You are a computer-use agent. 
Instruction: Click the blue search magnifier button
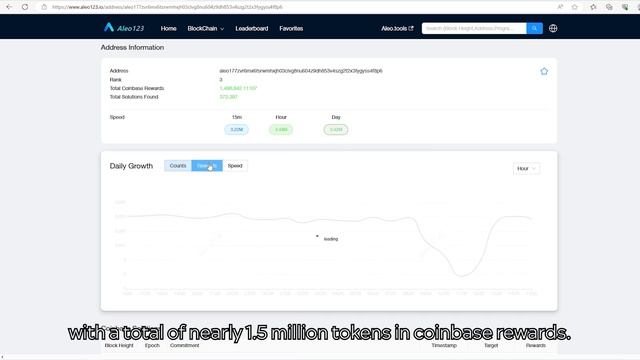point(534,28)
